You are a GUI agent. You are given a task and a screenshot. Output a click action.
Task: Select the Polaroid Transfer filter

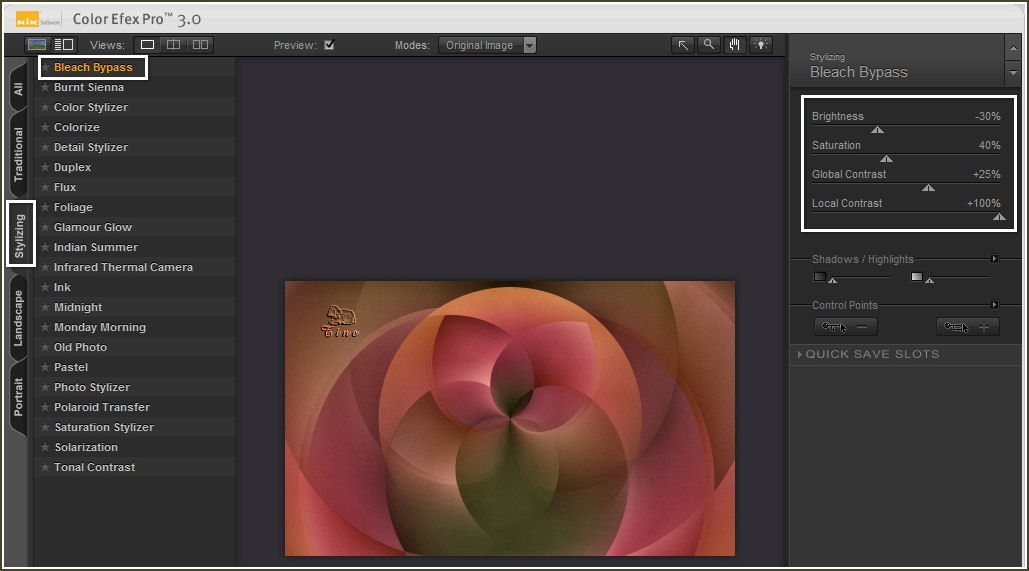click(x=102, y=407)
